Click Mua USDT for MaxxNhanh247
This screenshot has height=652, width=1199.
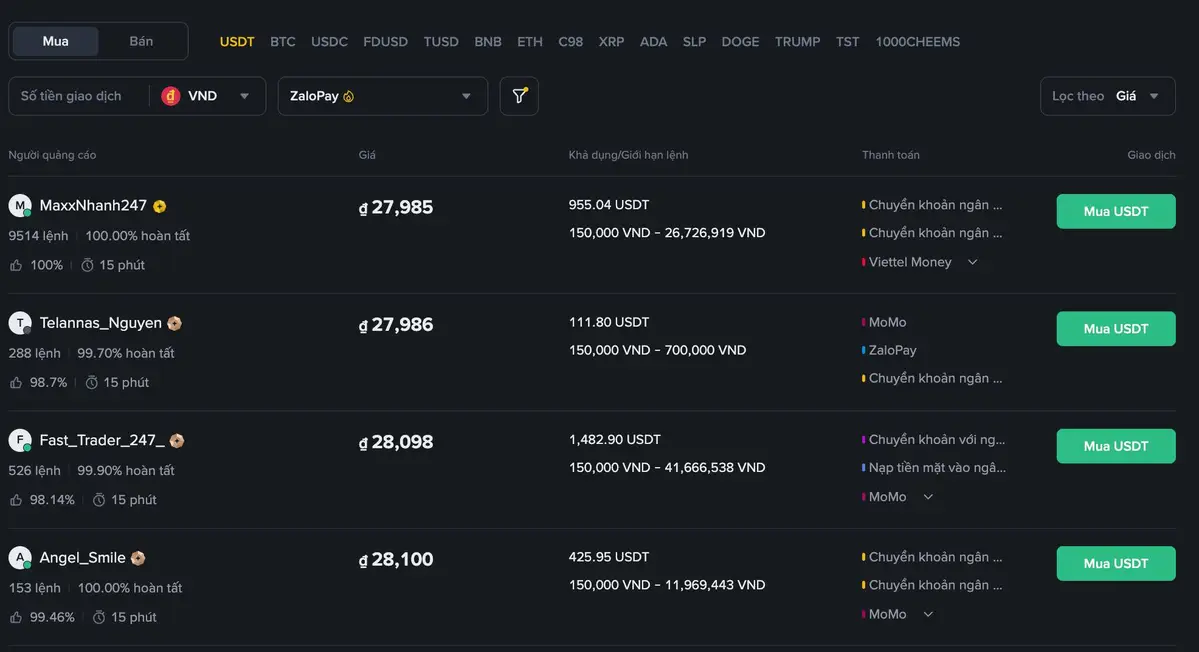pos(1115,212)
